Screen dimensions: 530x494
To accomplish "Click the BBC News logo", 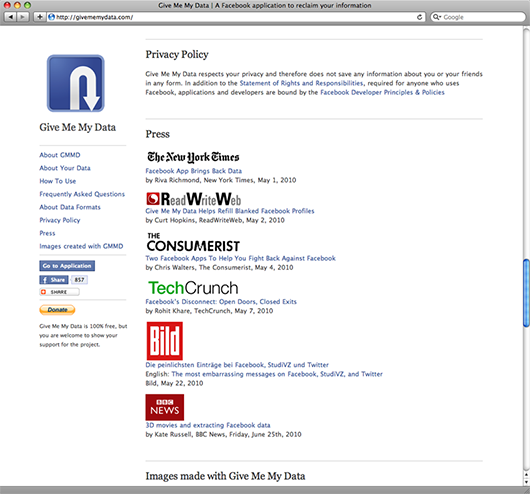I will [165, 407].
